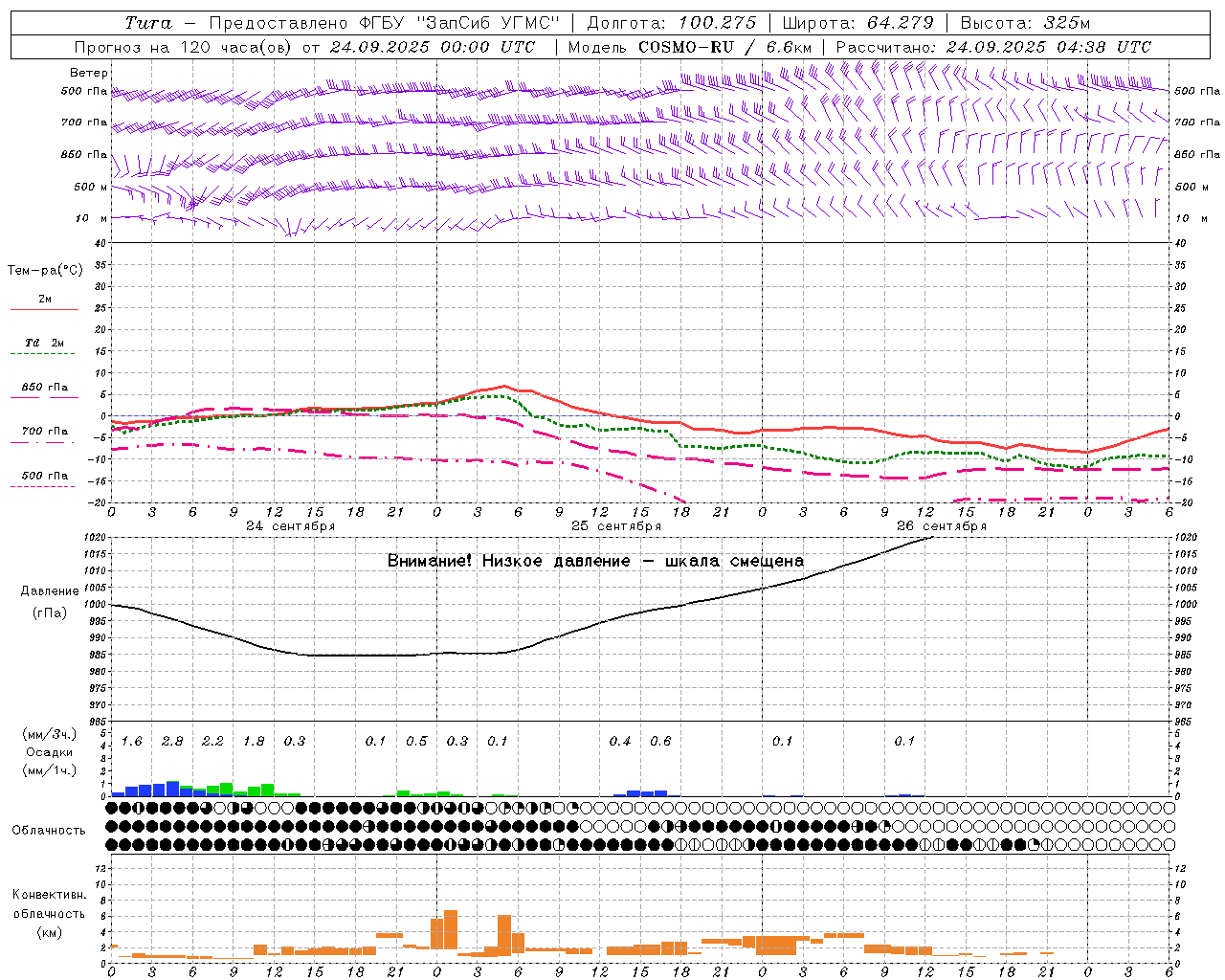Click the "Тем-ра(°C)" axis label
This screenshot has height=980, width=1225.
[45, 271]
